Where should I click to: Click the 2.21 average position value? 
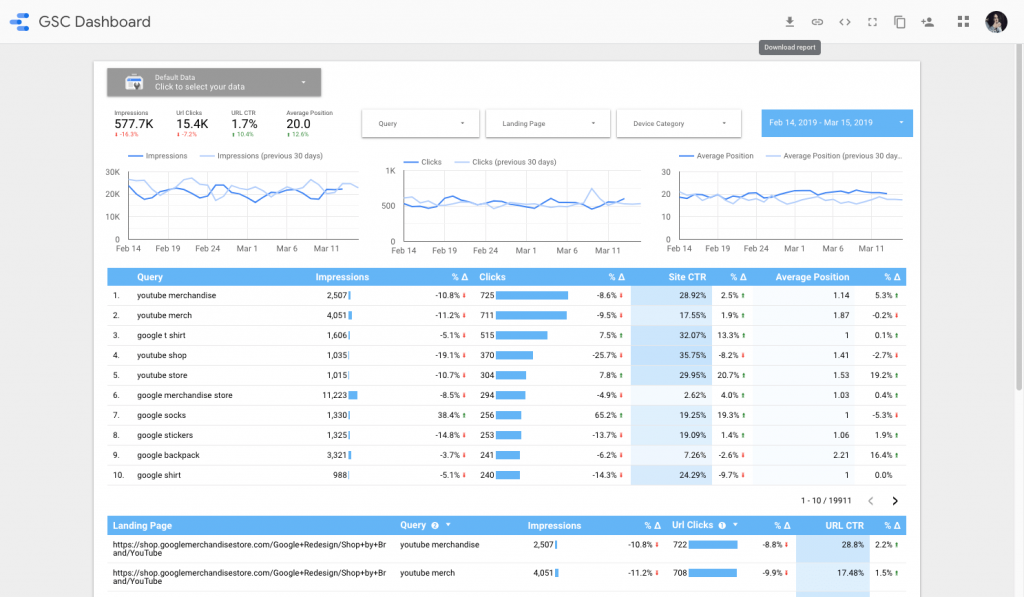841,455
